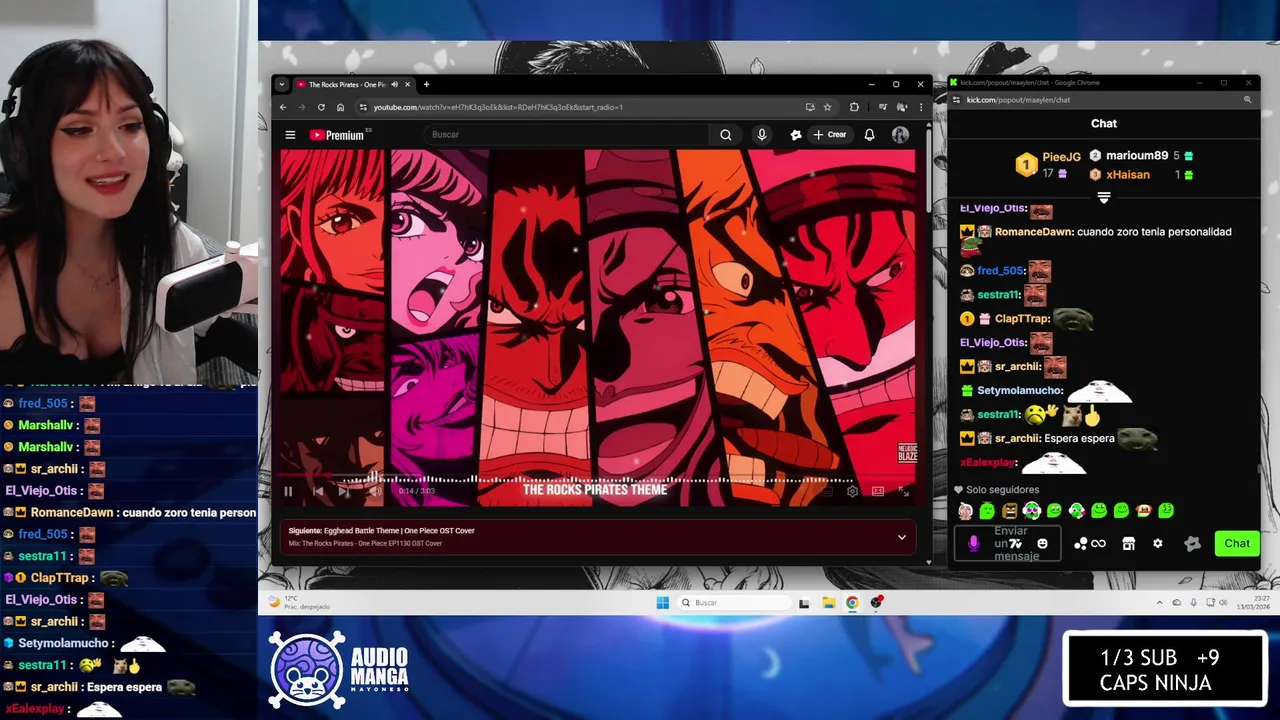Collapse the Kick chat leaderboard
Screen dimensions: 1280x720
[1104, 198]
